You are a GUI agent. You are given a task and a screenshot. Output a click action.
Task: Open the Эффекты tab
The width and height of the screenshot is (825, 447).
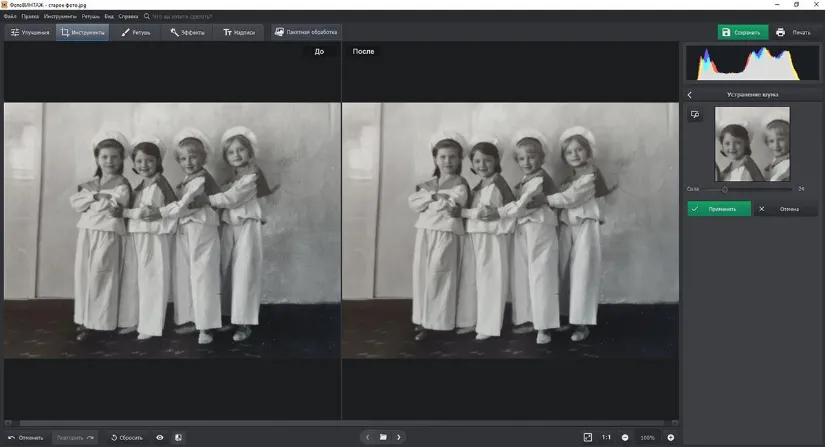188,32
